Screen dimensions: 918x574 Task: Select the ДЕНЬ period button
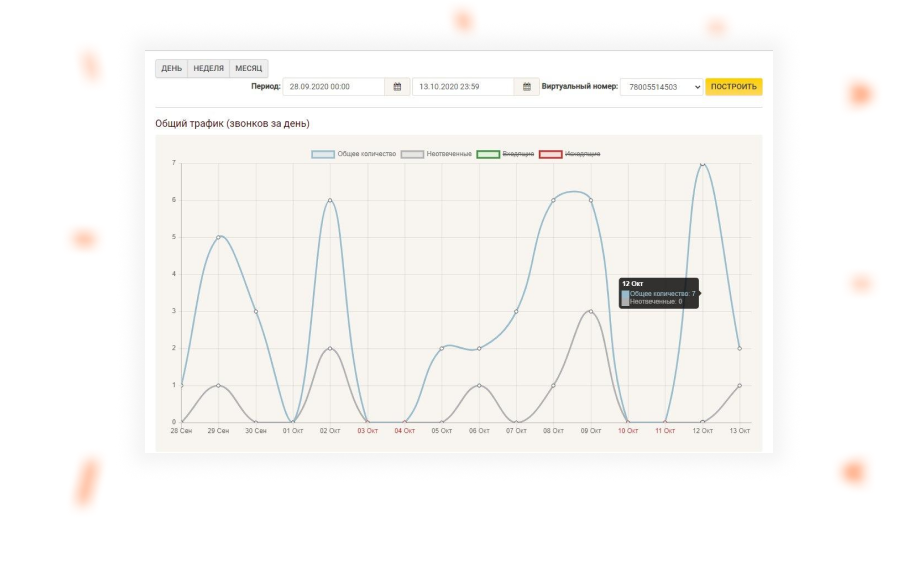(172, 69)
